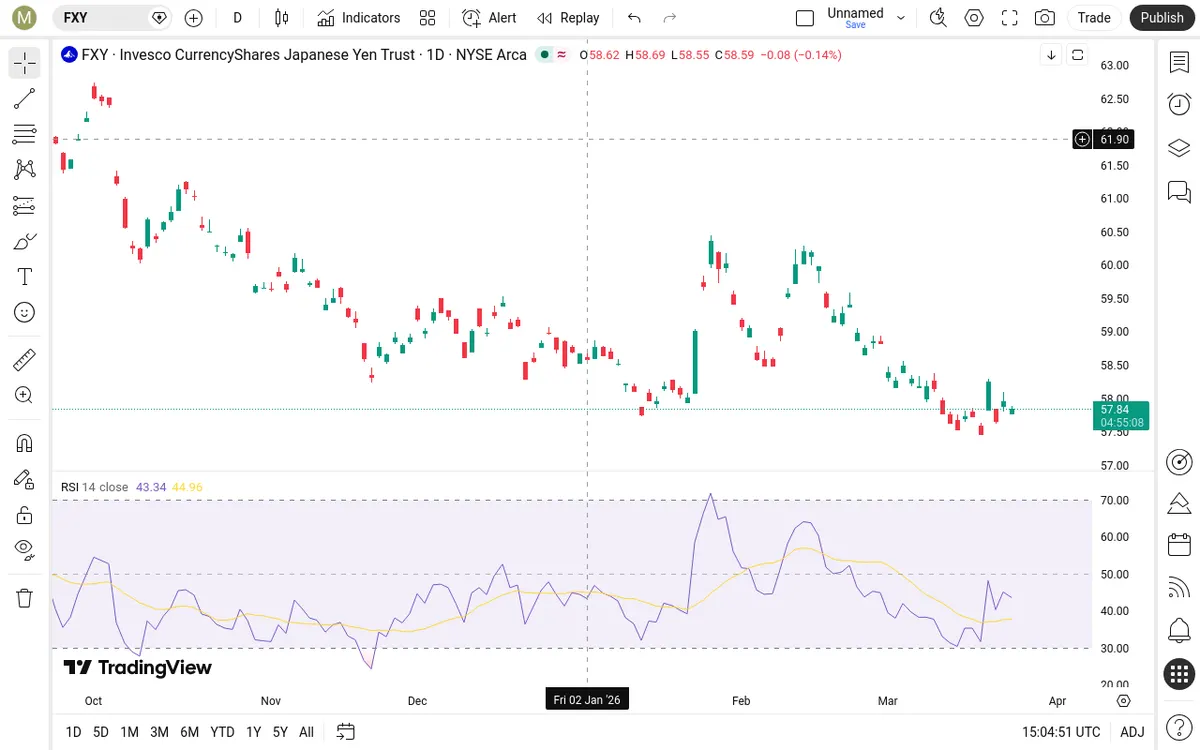Select the 1Y date range

(254, 732)
